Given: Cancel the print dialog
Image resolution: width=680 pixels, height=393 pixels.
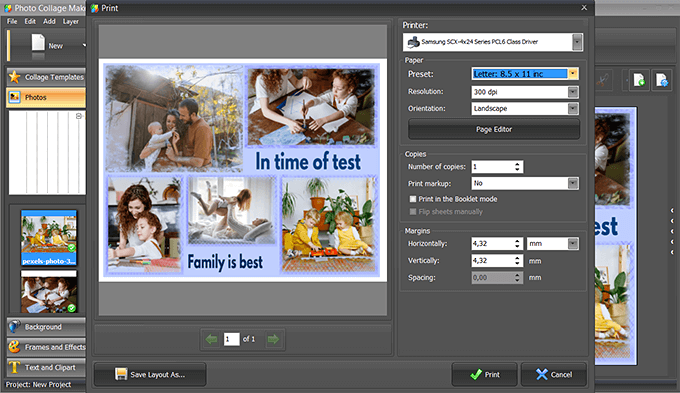Looking at the screenshot, I should pos(554,374).
